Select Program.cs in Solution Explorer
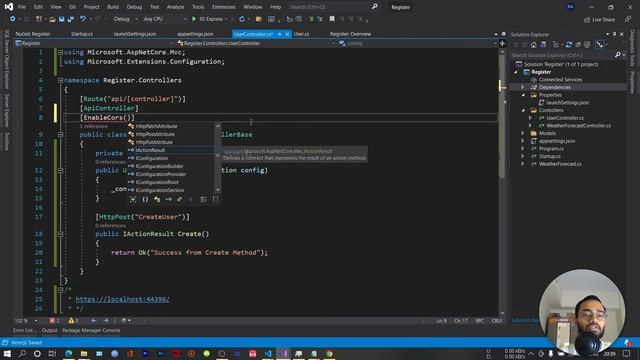The height and width of the screenshot is (360, 640). tap(551, 149)
